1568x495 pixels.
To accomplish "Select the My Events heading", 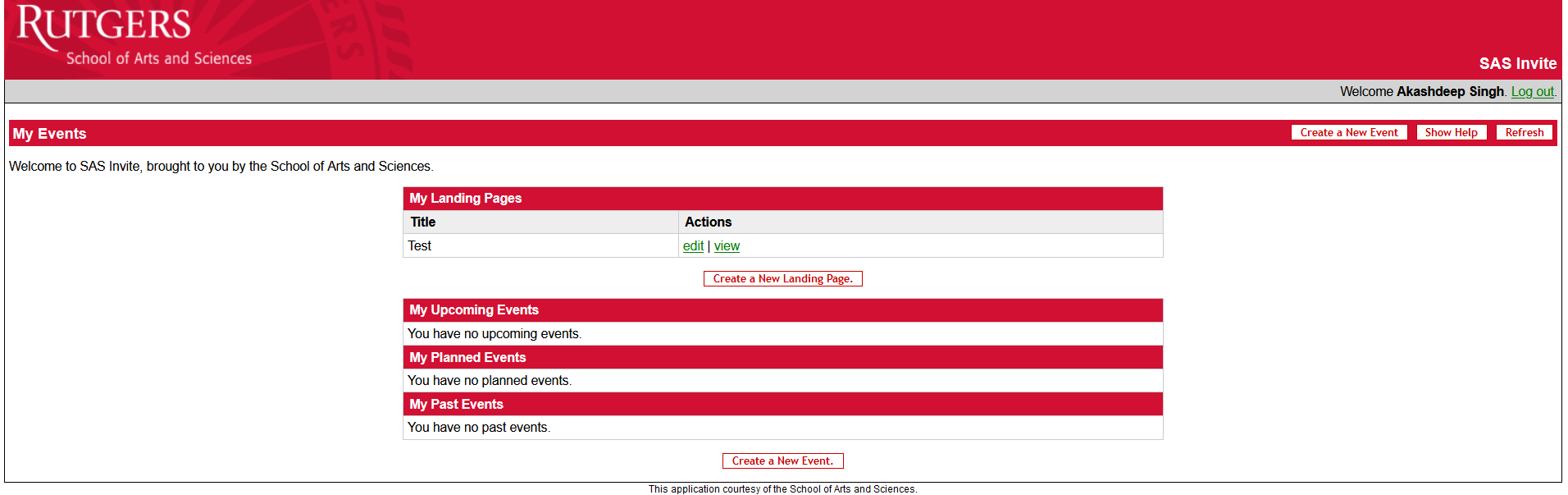I will point(49,134).
